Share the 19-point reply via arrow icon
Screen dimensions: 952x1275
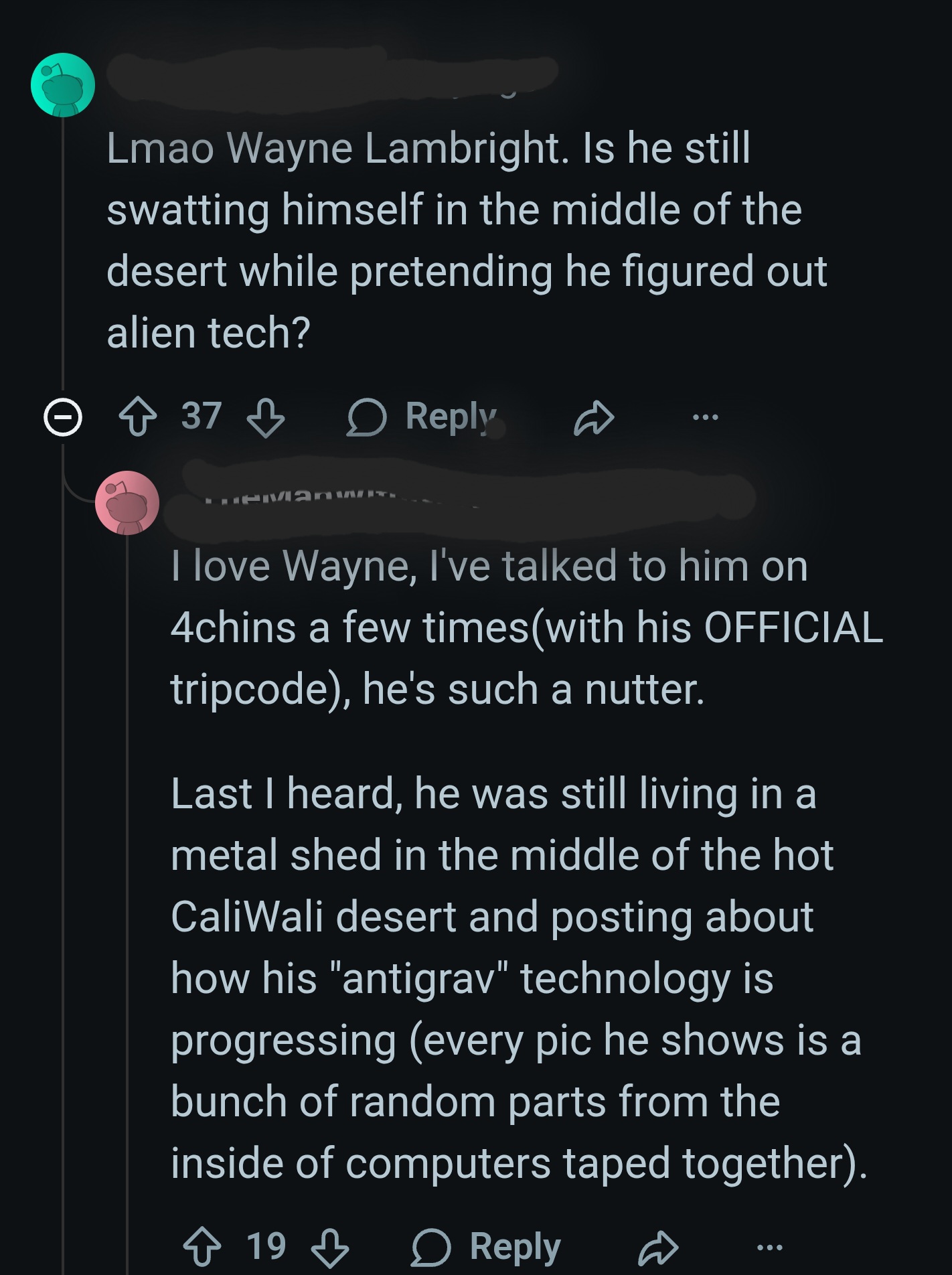pos(658,1248)
